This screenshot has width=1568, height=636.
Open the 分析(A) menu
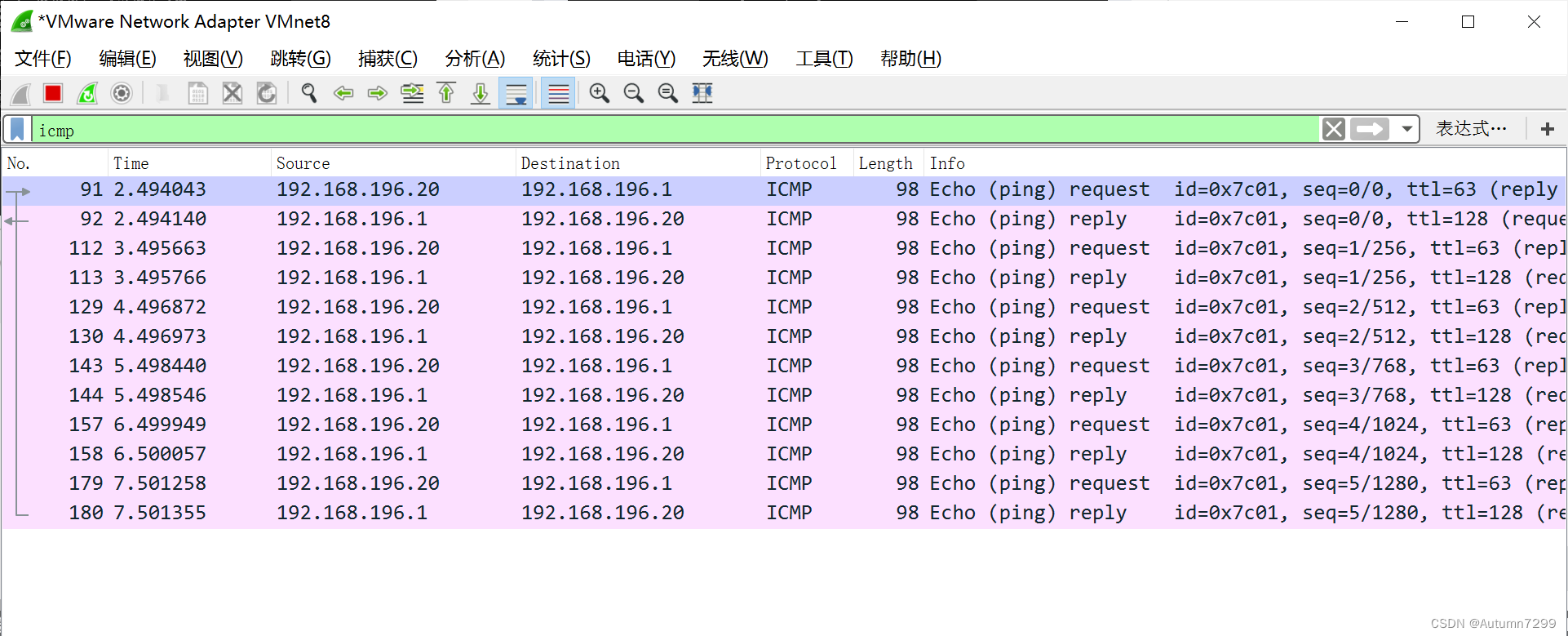coord(475,59)
